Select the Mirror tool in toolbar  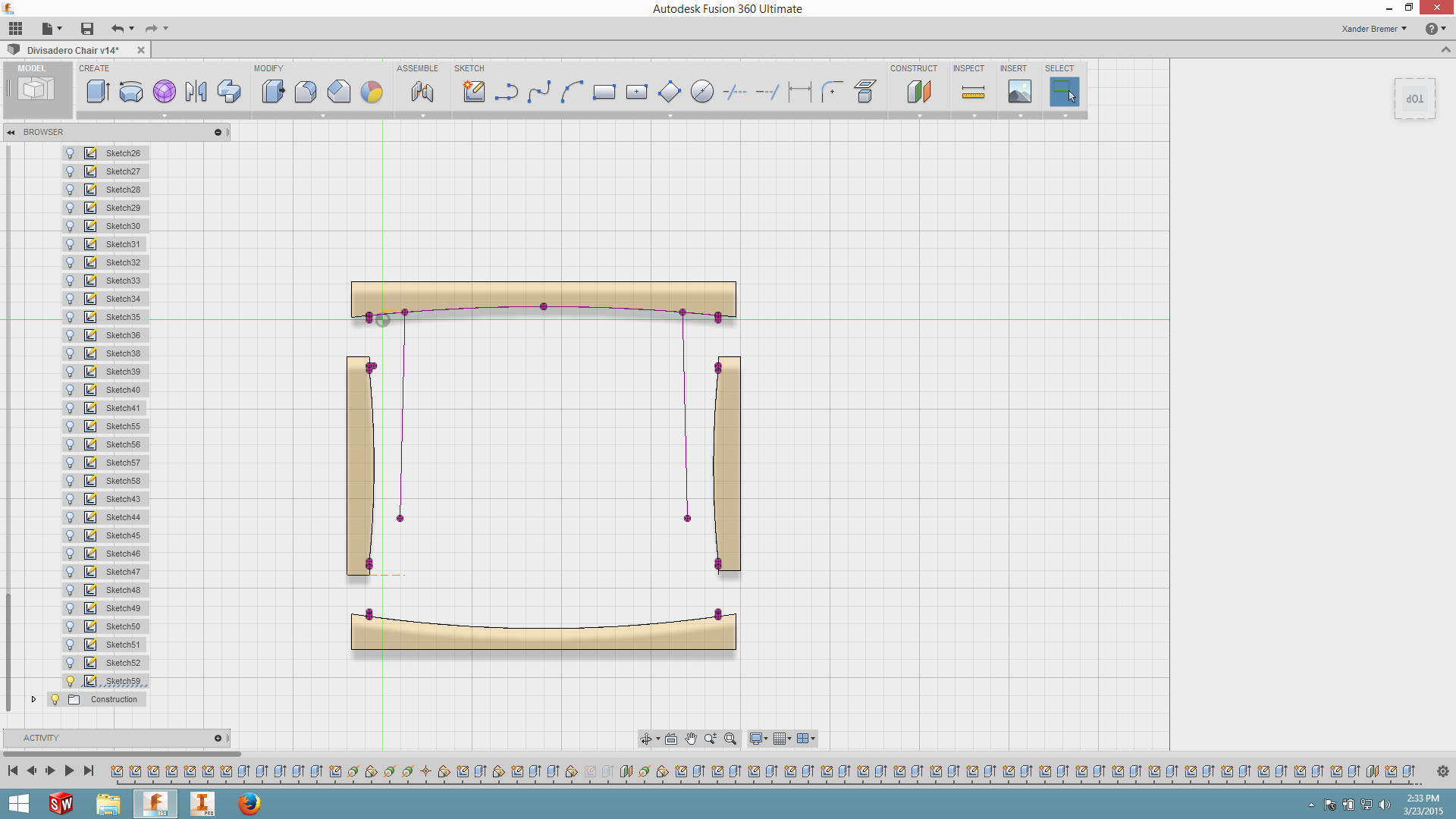click(197, 91)
